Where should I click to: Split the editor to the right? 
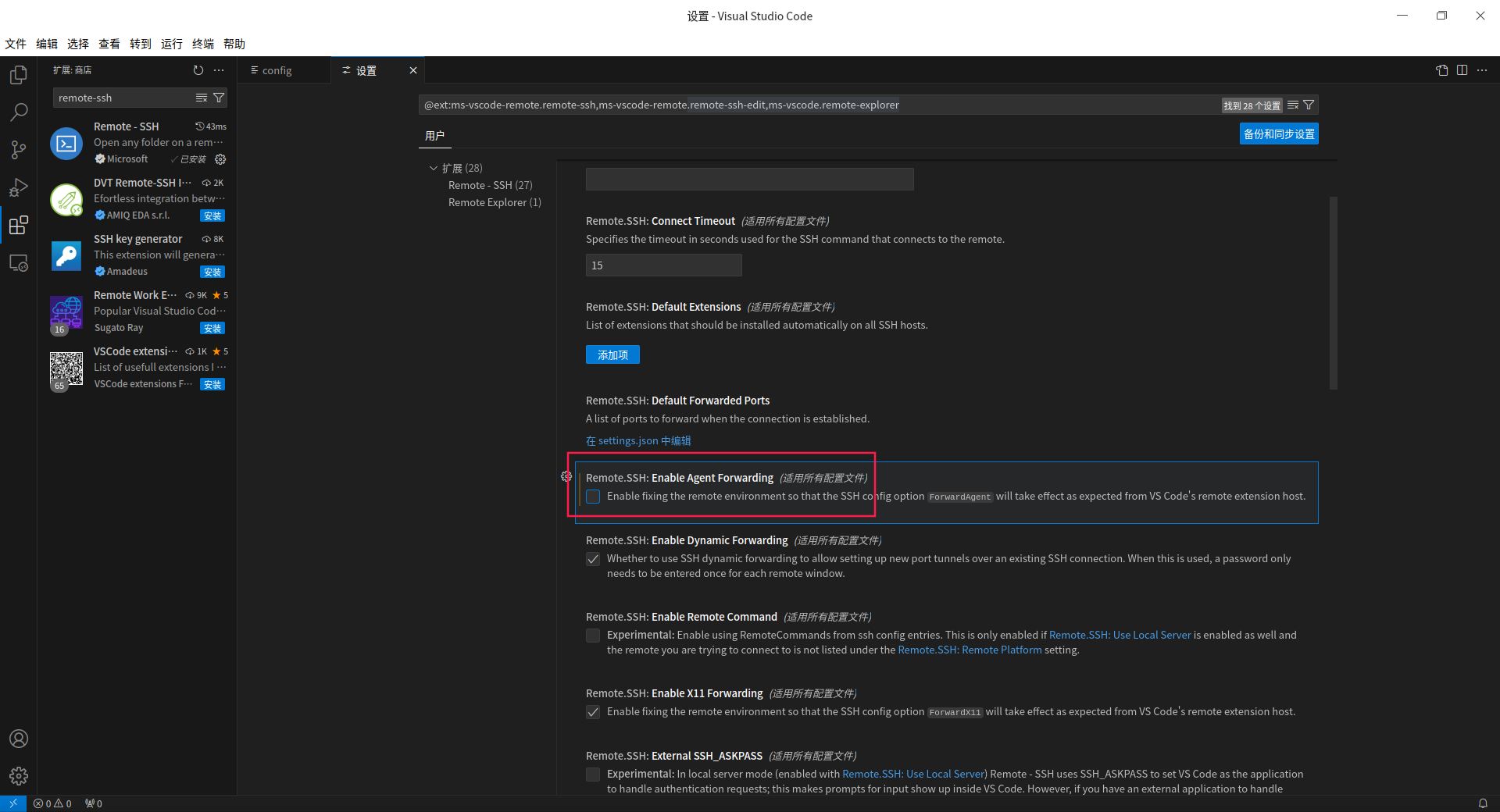click(1462, 70)
